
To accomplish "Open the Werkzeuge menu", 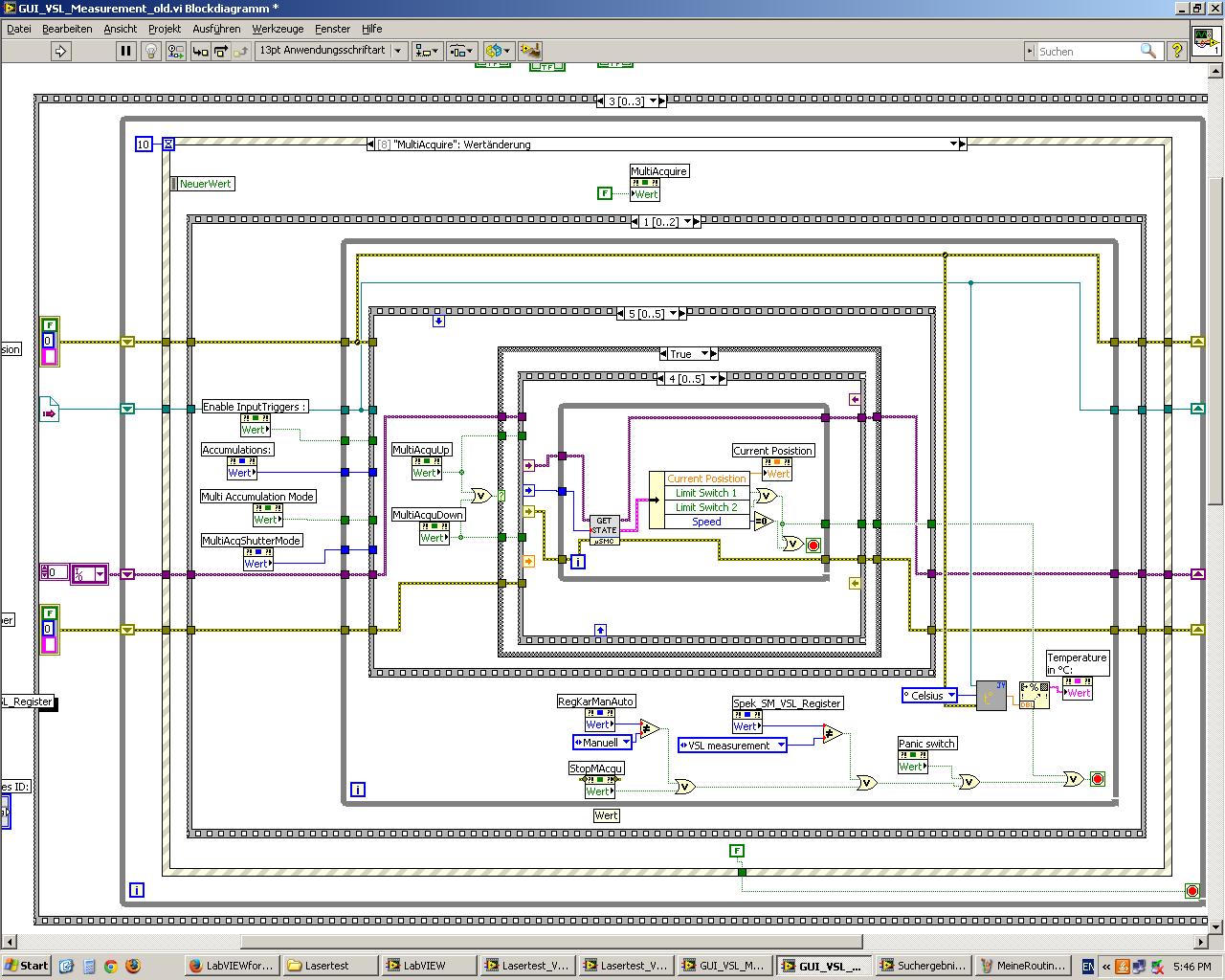I will click(x=278, y=29).
